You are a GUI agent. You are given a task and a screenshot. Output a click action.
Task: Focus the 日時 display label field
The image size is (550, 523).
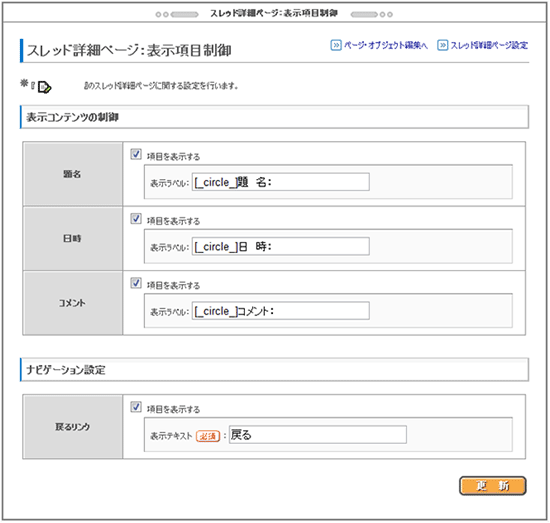[x=281, y=246]
